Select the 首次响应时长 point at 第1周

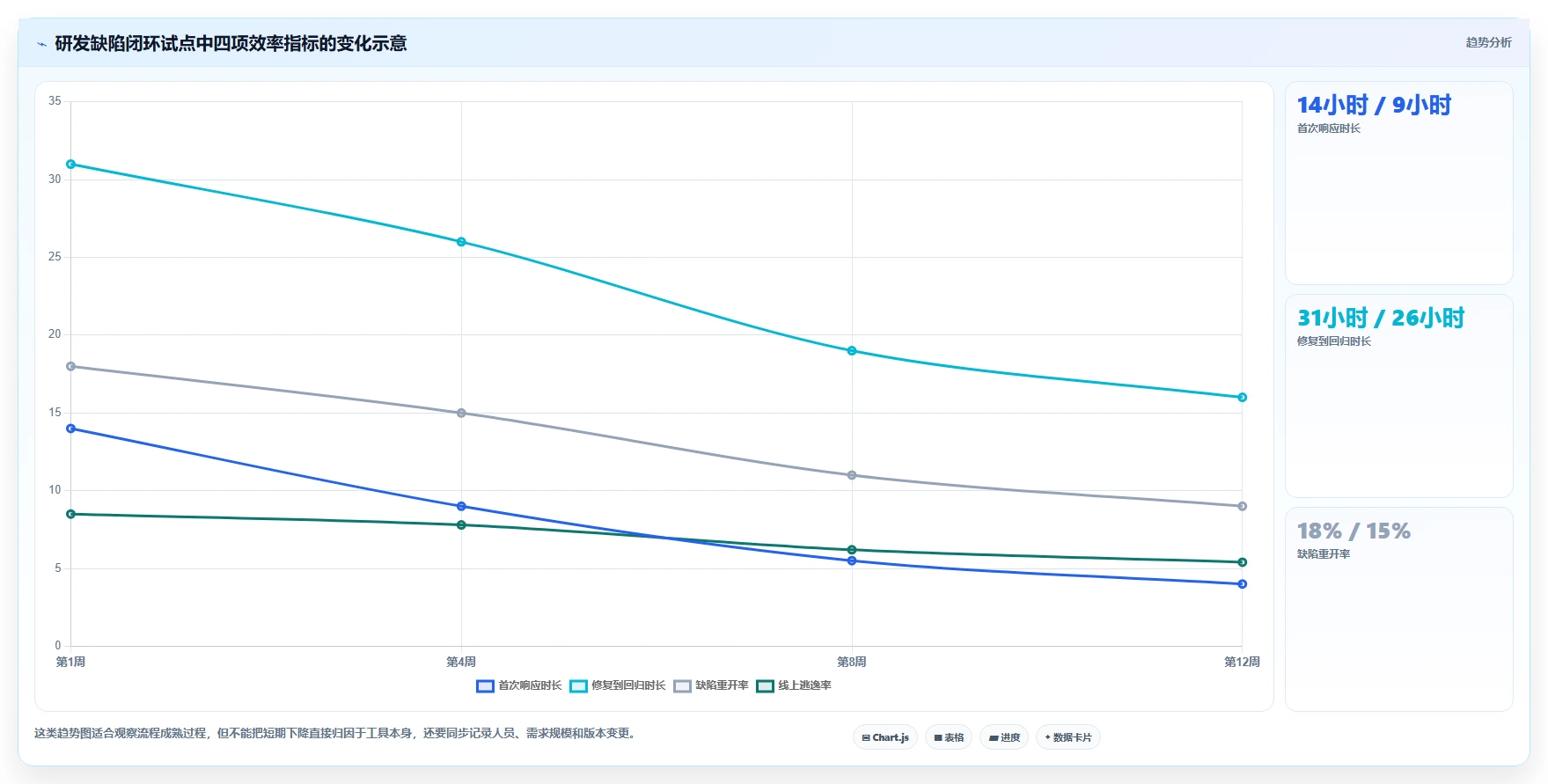(x=71, y=429)
